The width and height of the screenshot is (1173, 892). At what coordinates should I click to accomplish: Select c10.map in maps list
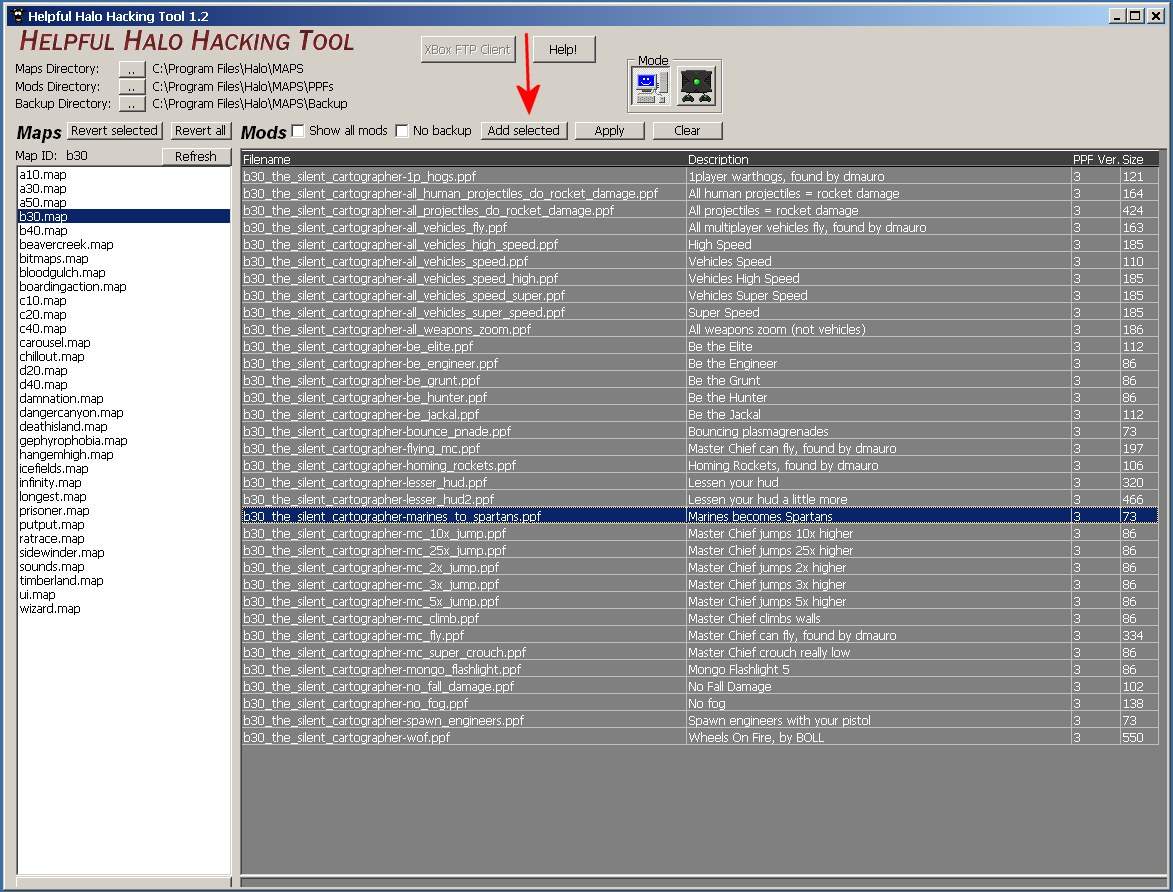[x=124, y=301]
